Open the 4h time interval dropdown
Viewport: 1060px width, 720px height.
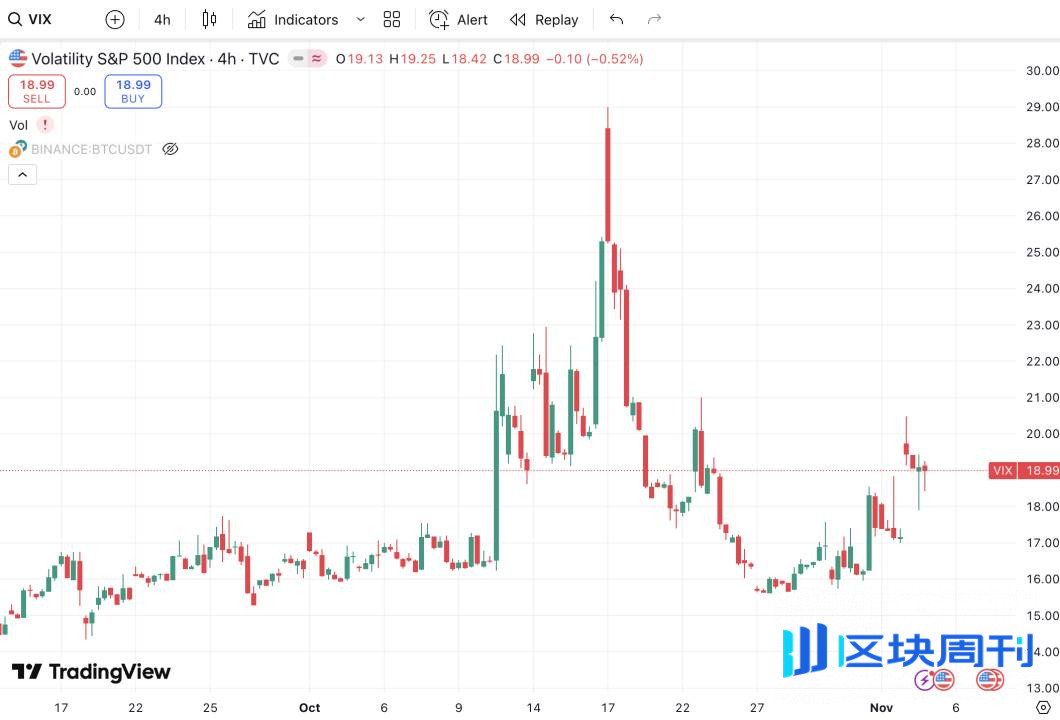(x=162, y=19)
